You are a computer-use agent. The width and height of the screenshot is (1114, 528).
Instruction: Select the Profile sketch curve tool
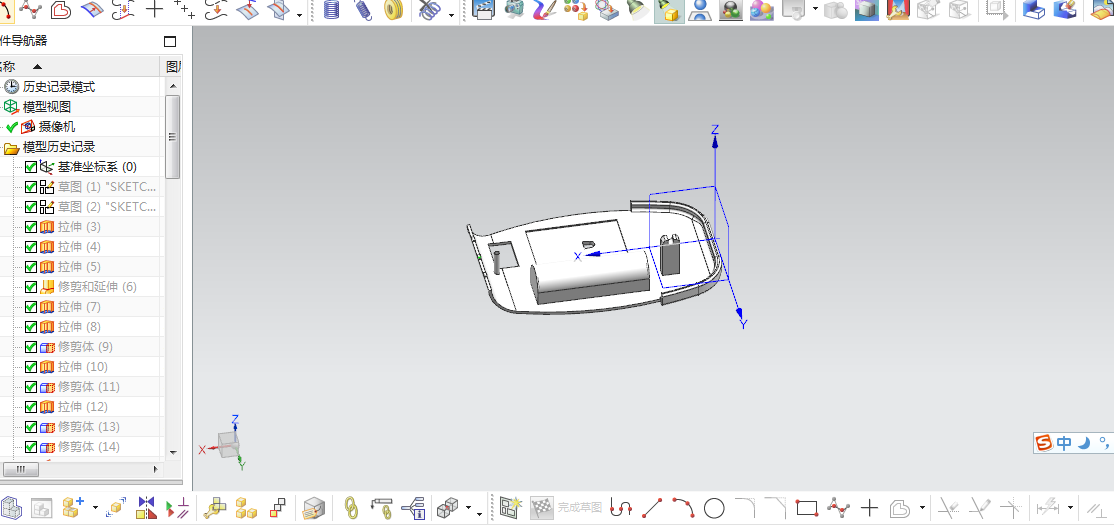(x=621, y=508)
